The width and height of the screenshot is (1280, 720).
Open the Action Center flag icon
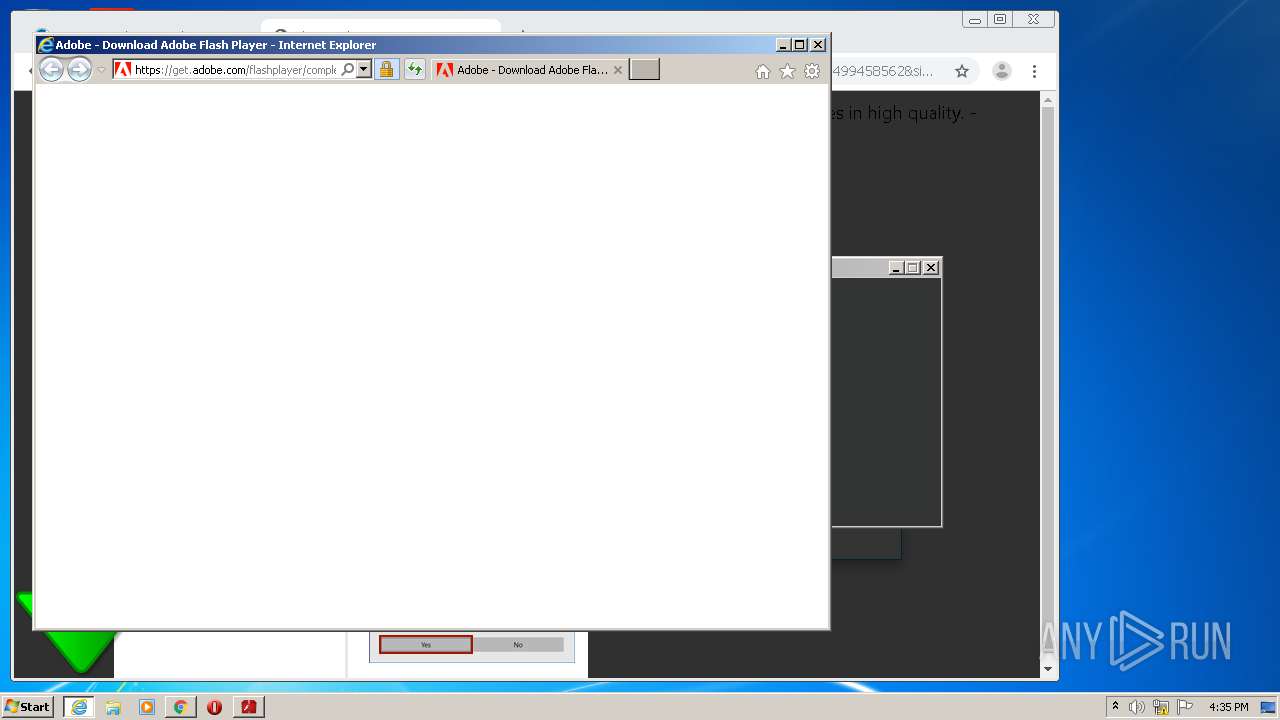1185,707
